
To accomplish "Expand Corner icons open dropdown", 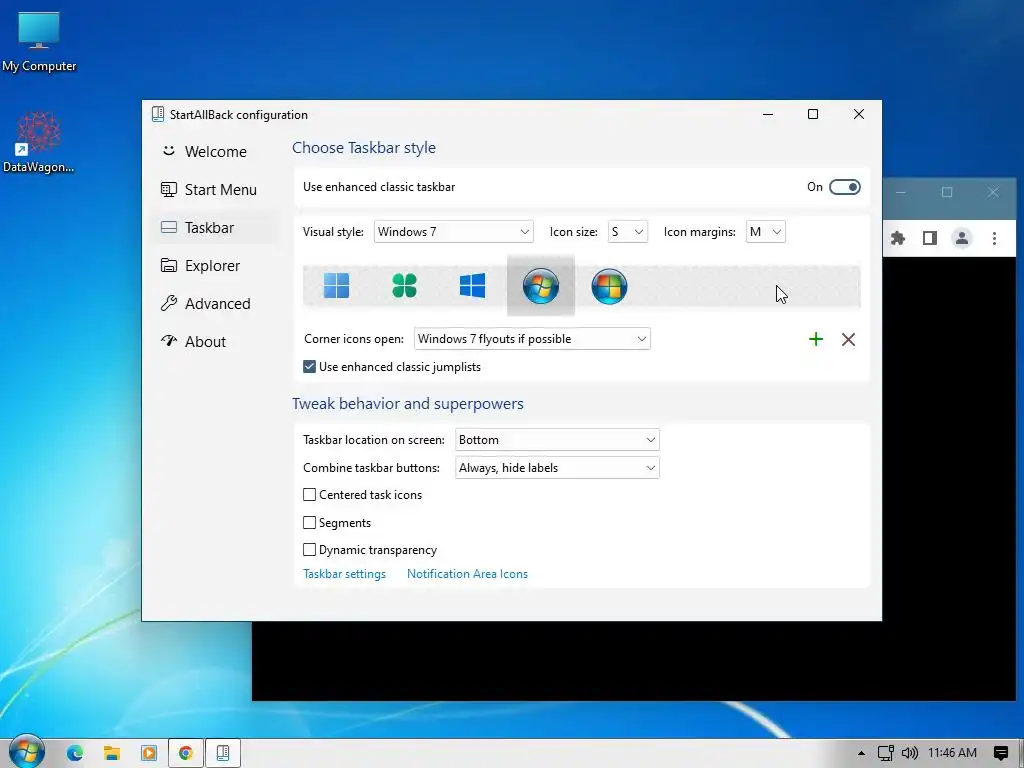I will [x=532, y=339].
